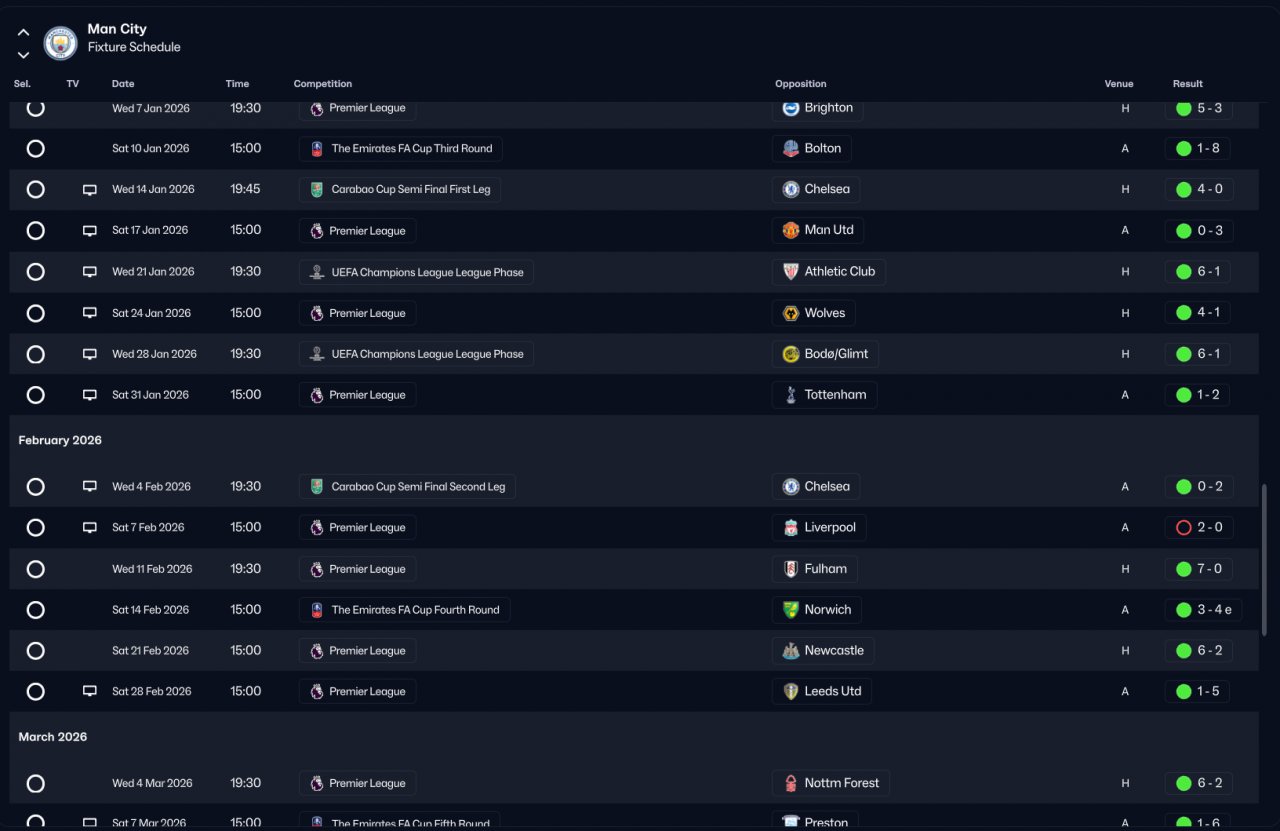This screenshot has height=831, width=1280.
Task: View the 2 - 0 Liverpool loss result
Action: (x=1199, y=528)
